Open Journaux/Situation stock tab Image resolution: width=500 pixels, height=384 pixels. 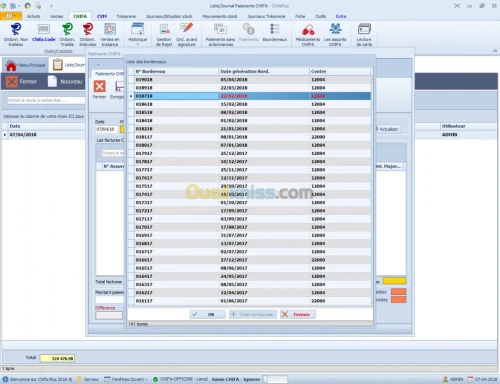point(169,16)
